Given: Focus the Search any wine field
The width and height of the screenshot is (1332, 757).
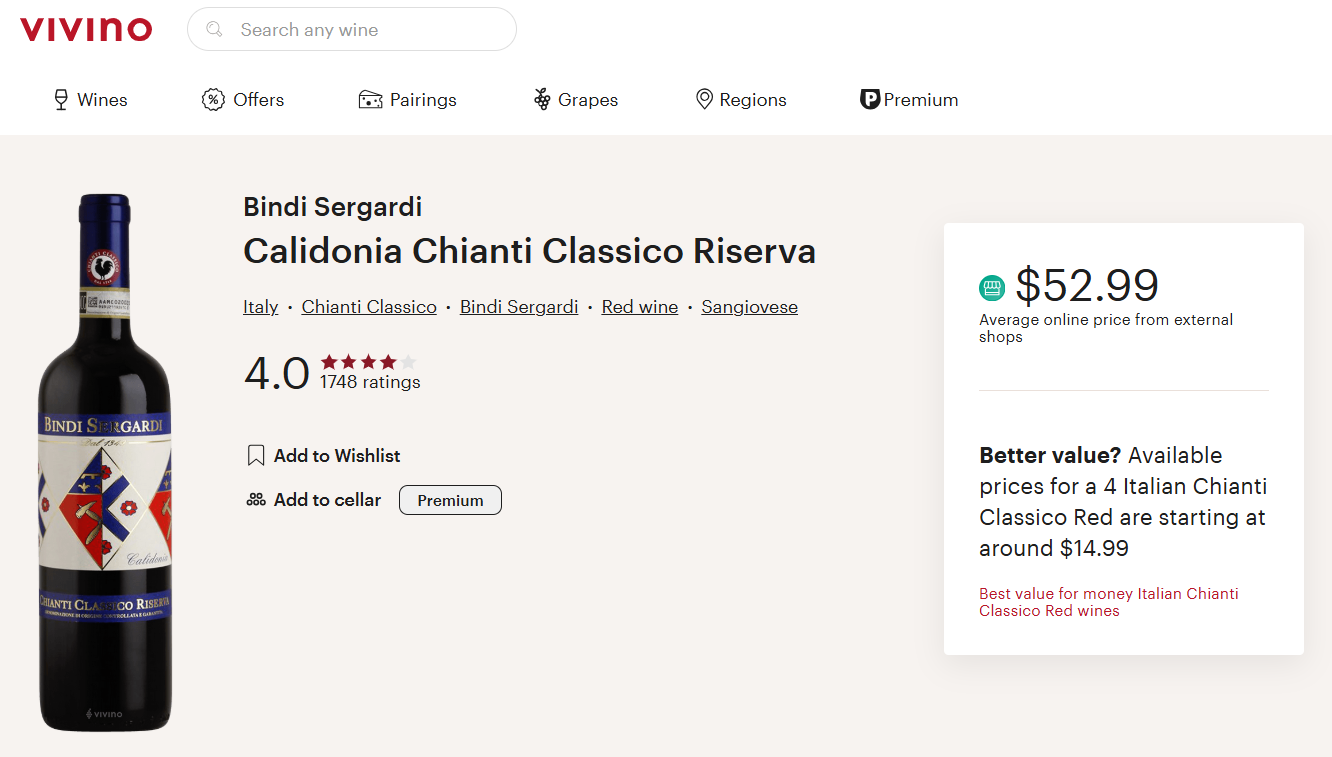Looking at the screenshot, I should 370,30.
